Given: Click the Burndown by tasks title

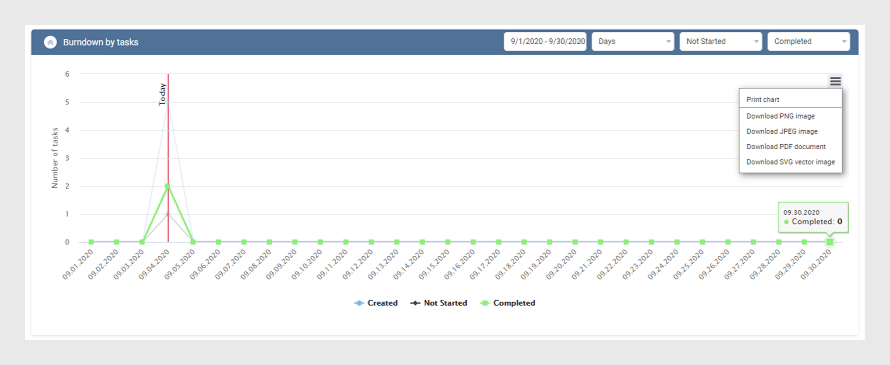Looking at the screenshot, I should pos(100,43).
